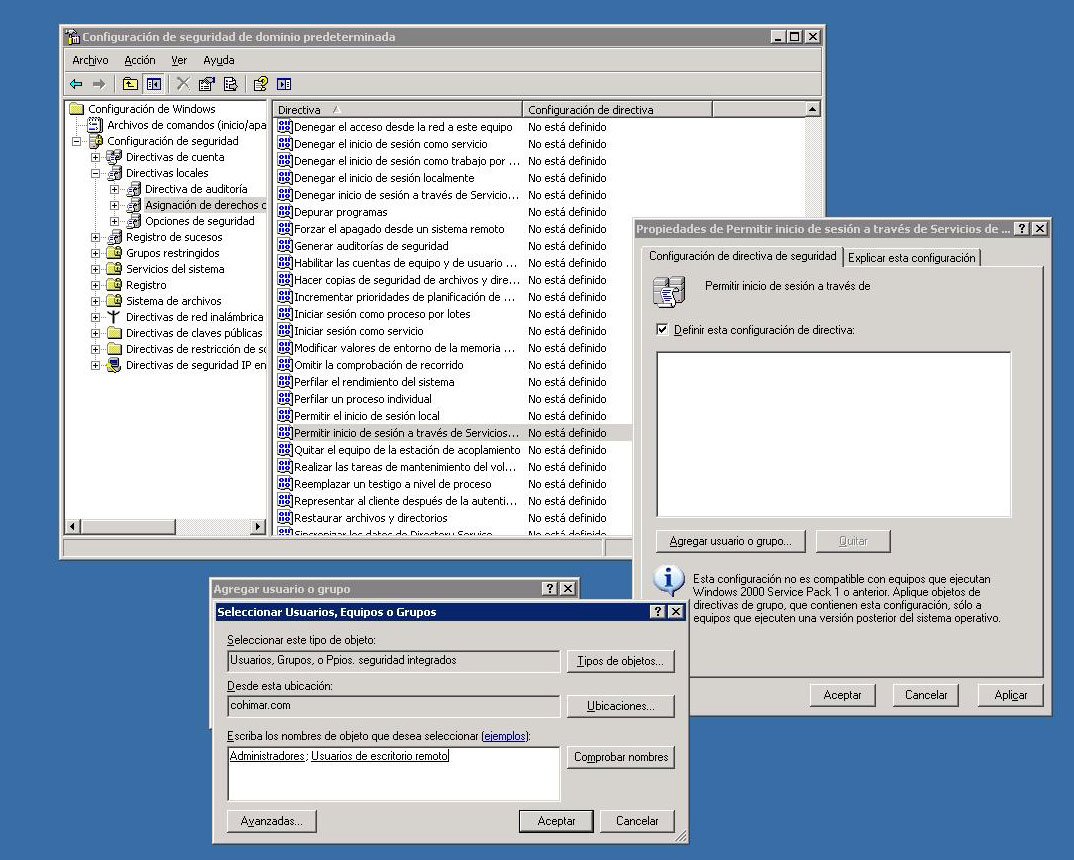Expand the Grupos restringidos node
This screenshot has height=860, width=1074.
pos(95,253)
